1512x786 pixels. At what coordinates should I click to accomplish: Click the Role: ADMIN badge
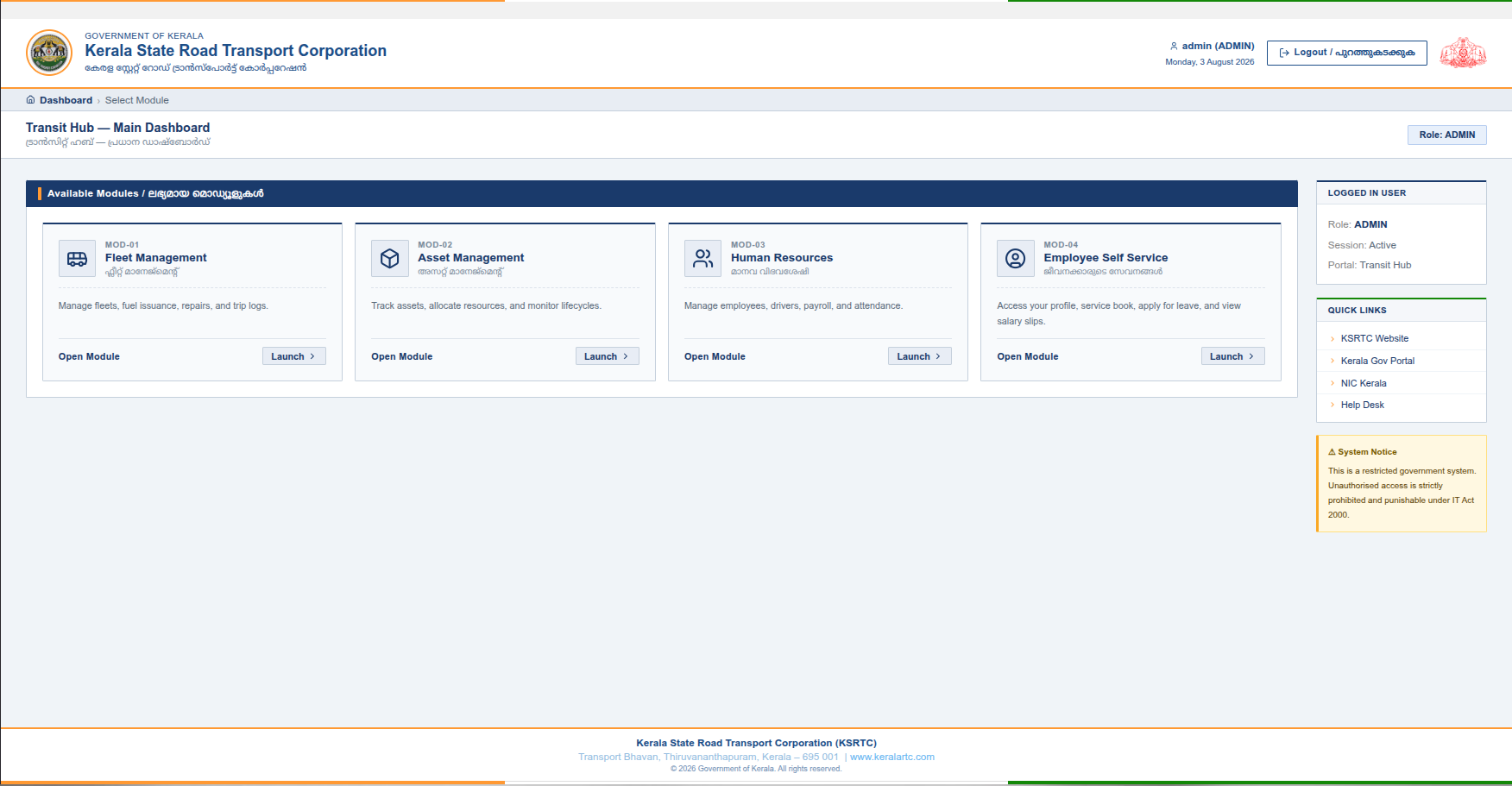pyautogui.click(x=1446, y=135)
